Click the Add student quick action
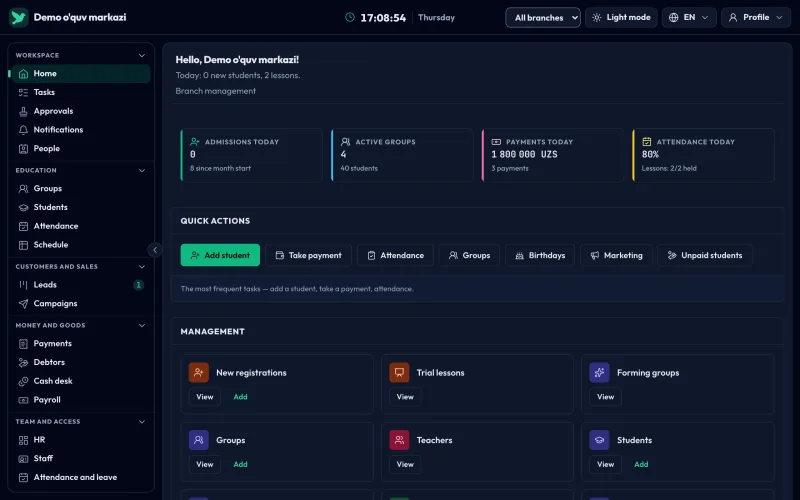 (x=220, y=255)
